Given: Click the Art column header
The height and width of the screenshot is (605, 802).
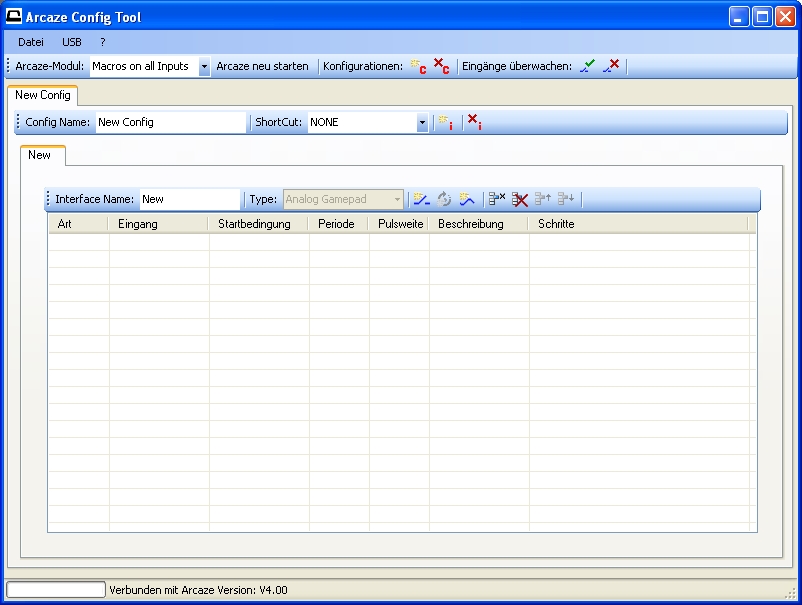Looking at the screenshot, I should tap(78, 224).
